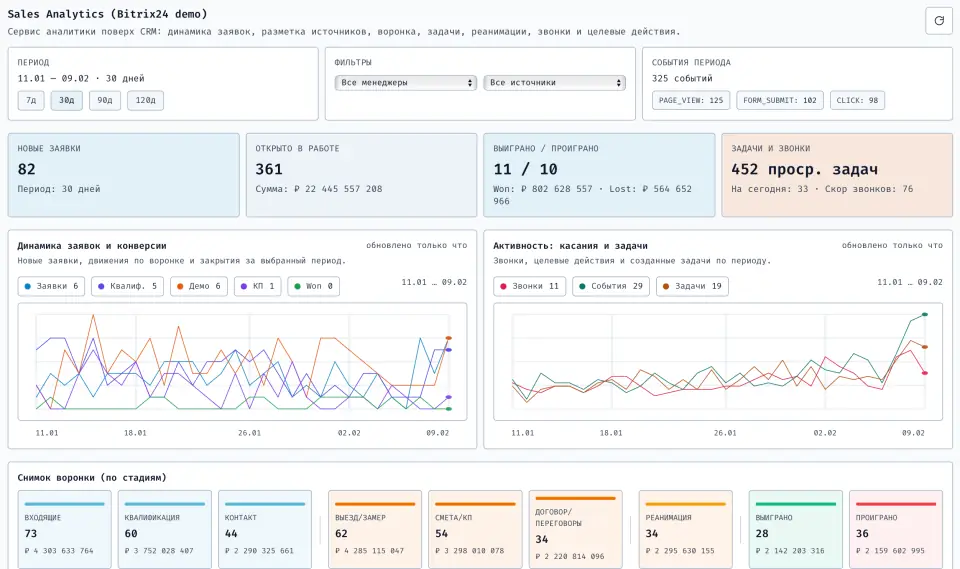The width and height of the screenshot is (960, 569).
Task: Click the refresh icon button
Action: point(939,20)
